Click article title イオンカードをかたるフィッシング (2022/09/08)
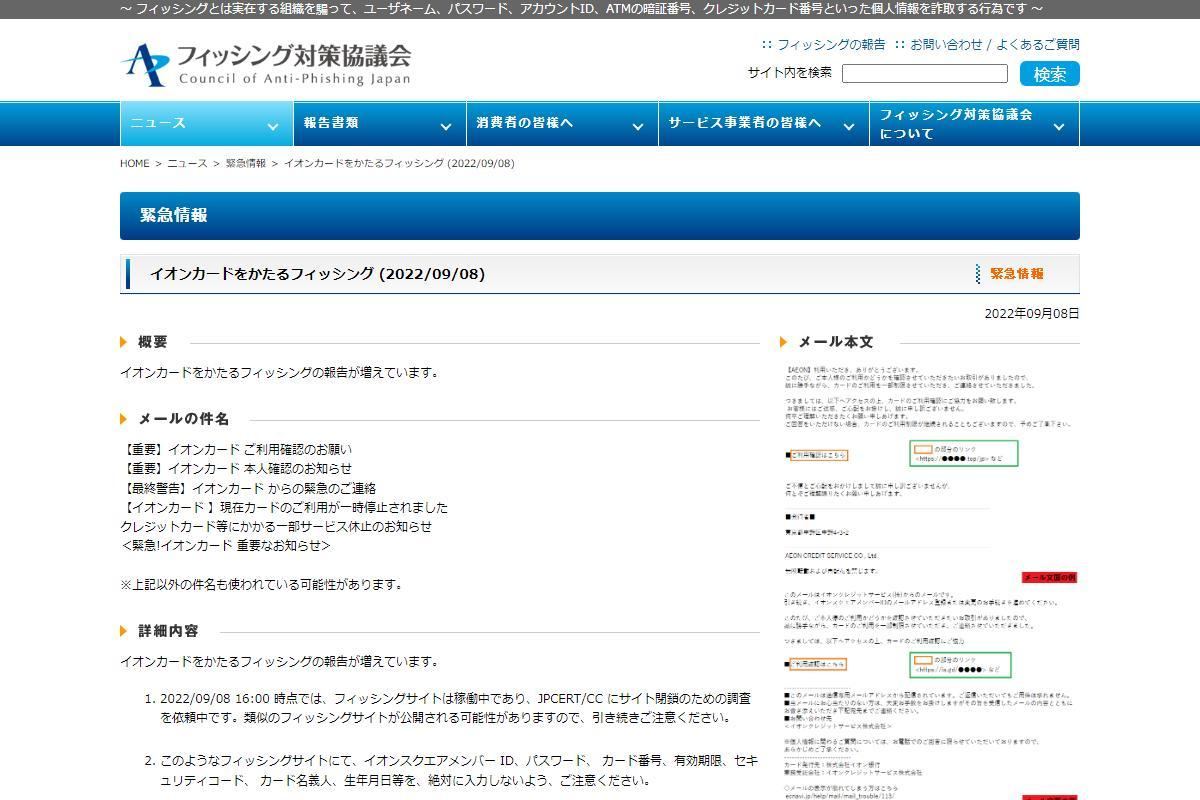 coord(317,273)
